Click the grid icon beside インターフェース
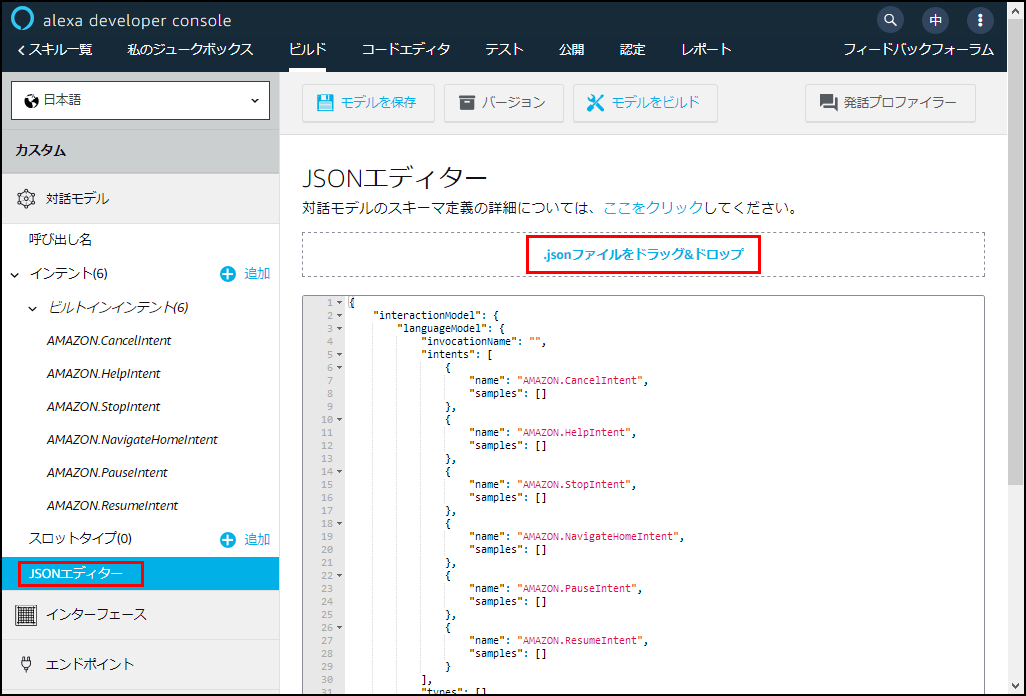The image size is (1026, 696). pos(26,615)
